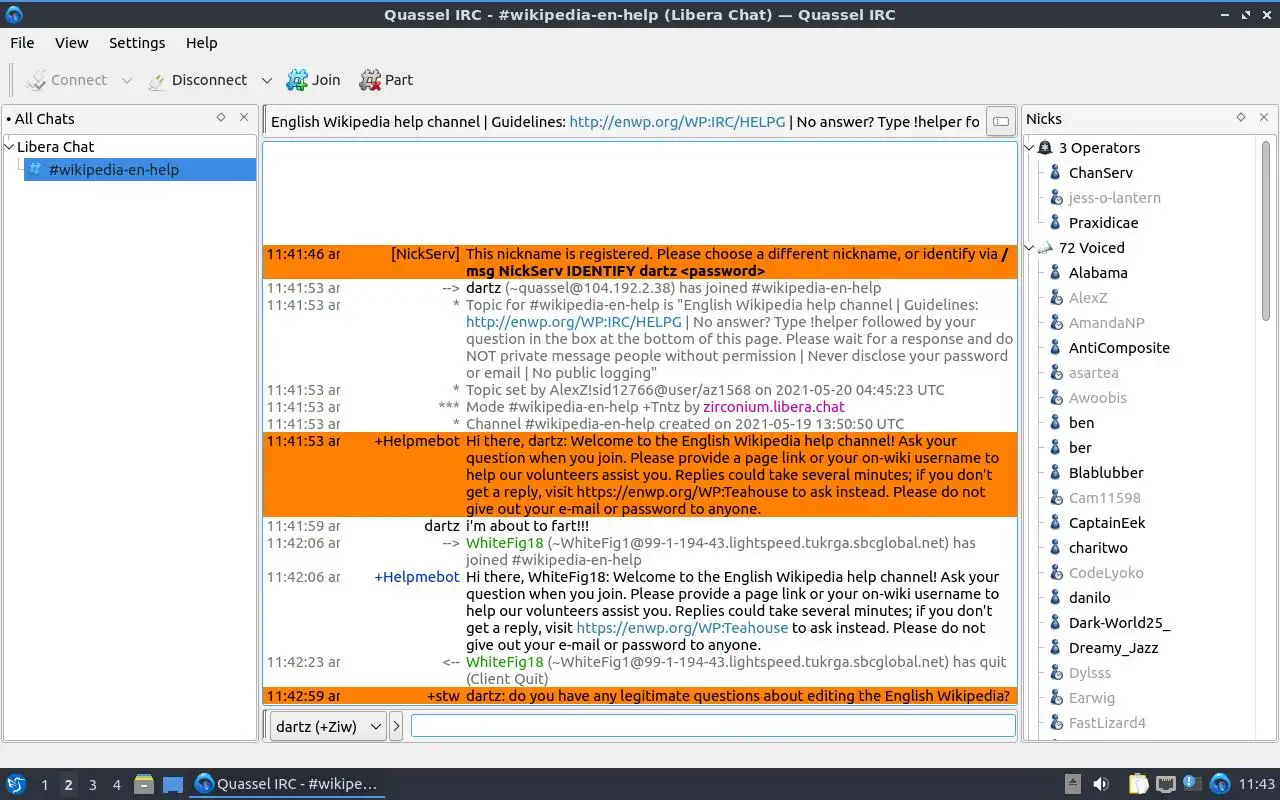Click the operators group icon
Viewport: 1280px width, 800px height.
[1045, 148]
